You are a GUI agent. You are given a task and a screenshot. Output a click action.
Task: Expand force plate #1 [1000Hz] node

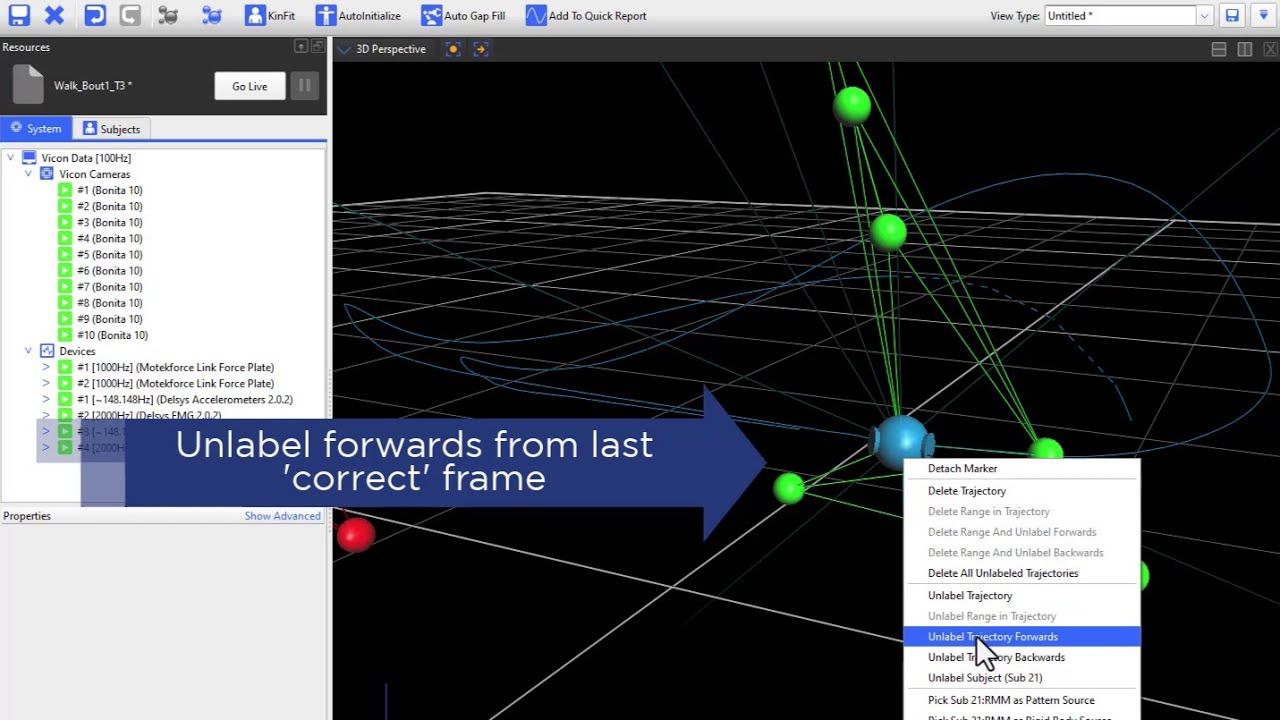point(45,367)
